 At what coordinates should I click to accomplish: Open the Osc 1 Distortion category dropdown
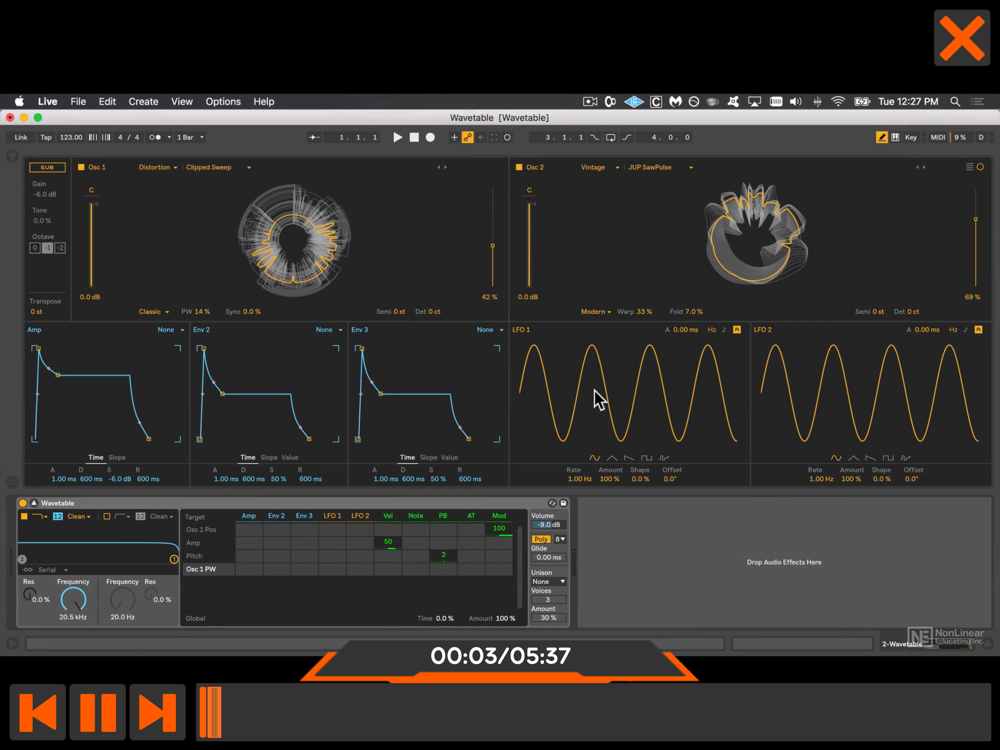click(x=158, y=167)
